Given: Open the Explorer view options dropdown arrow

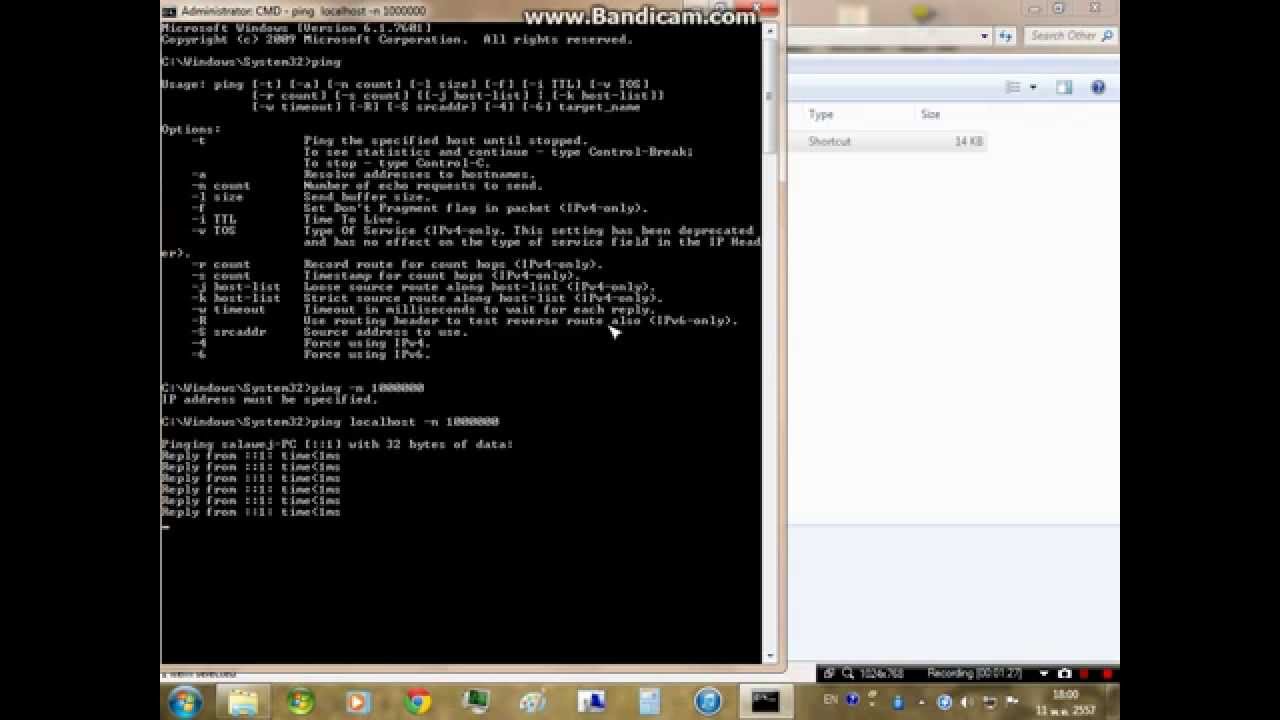Looking at the screenshot, I should (x=1033, y=88).
